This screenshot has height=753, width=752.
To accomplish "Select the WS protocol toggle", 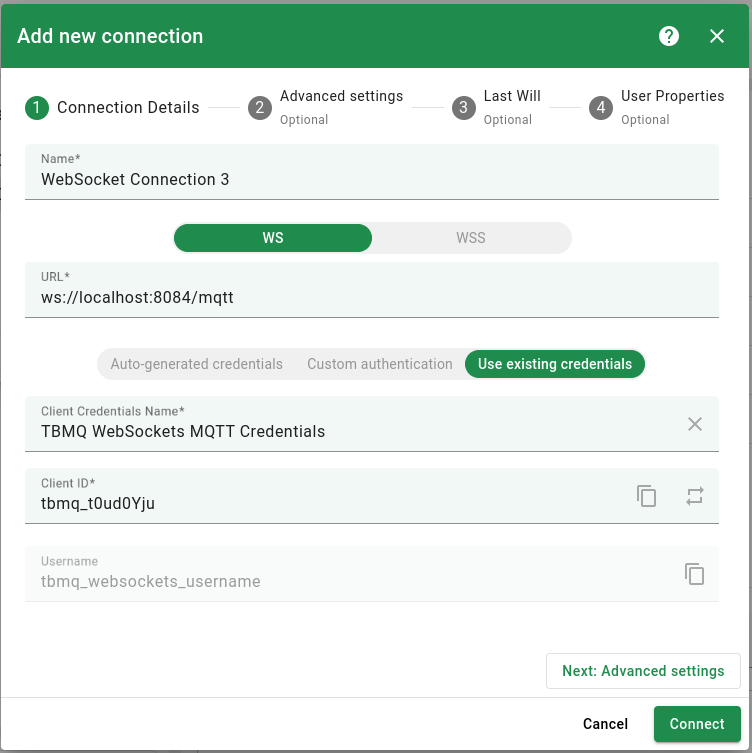I will coord(273,238).
